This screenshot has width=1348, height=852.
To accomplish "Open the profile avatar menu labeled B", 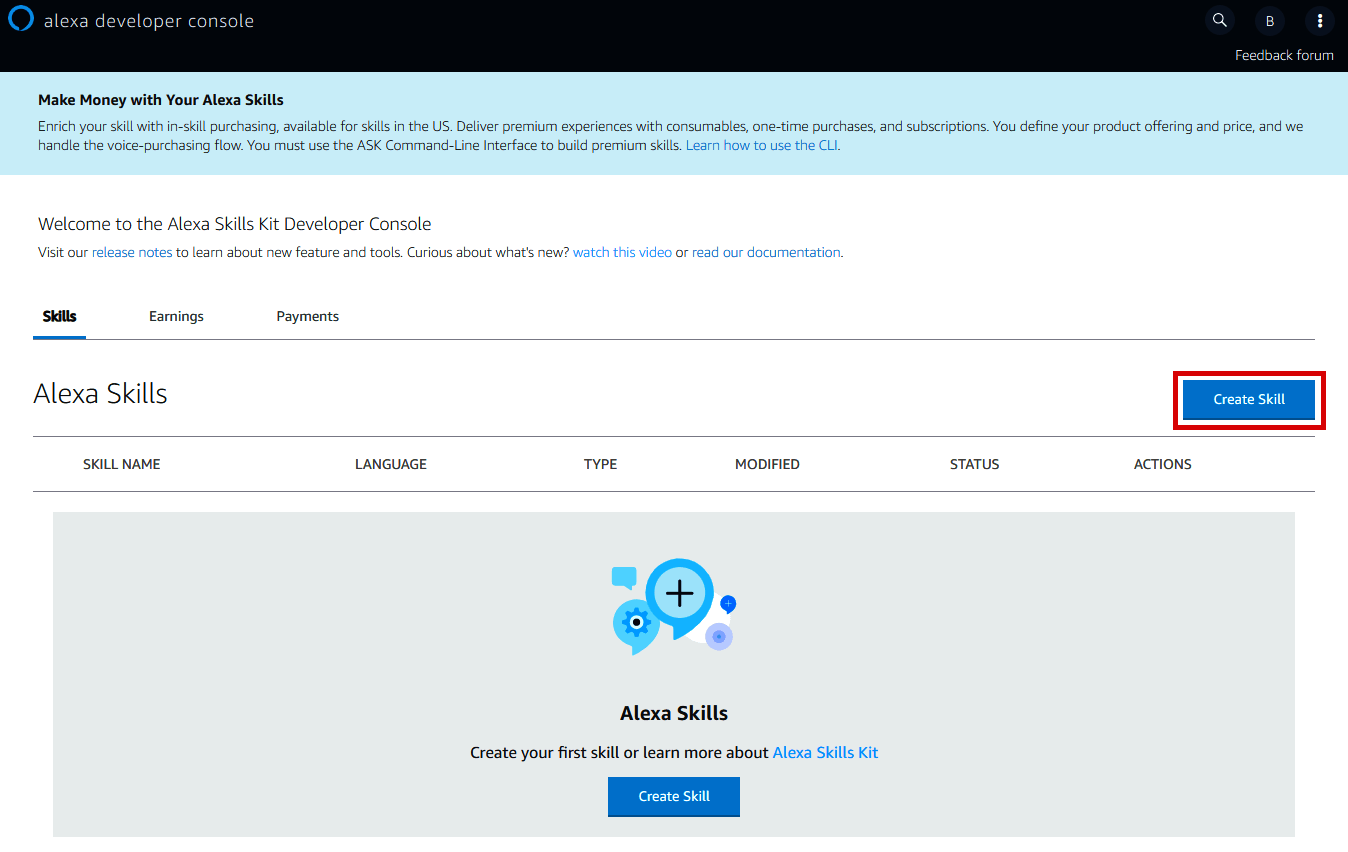I will point(1269,20).
